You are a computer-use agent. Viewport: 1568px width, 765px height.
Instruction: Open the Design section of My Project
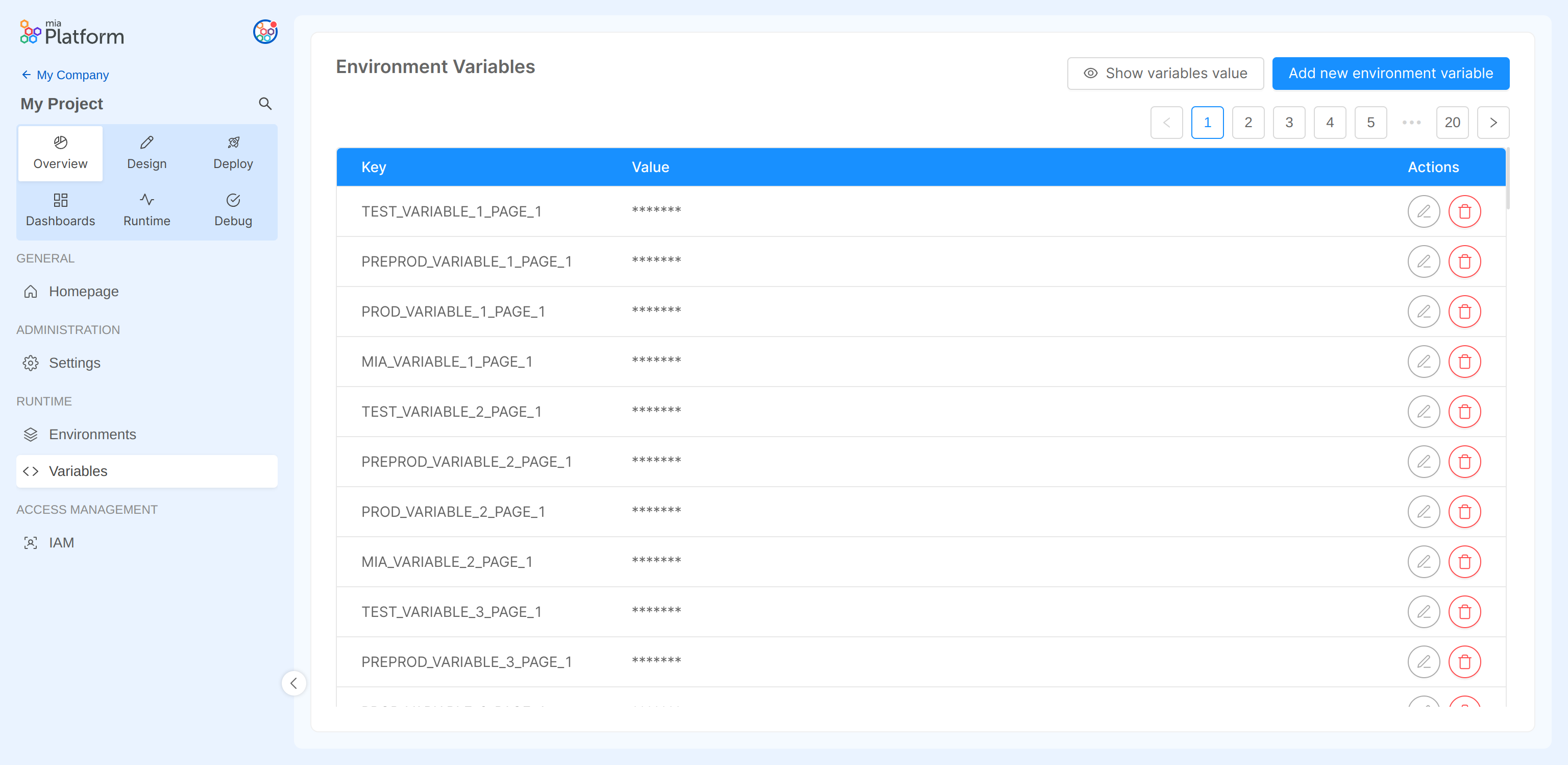tap(146, 152)
